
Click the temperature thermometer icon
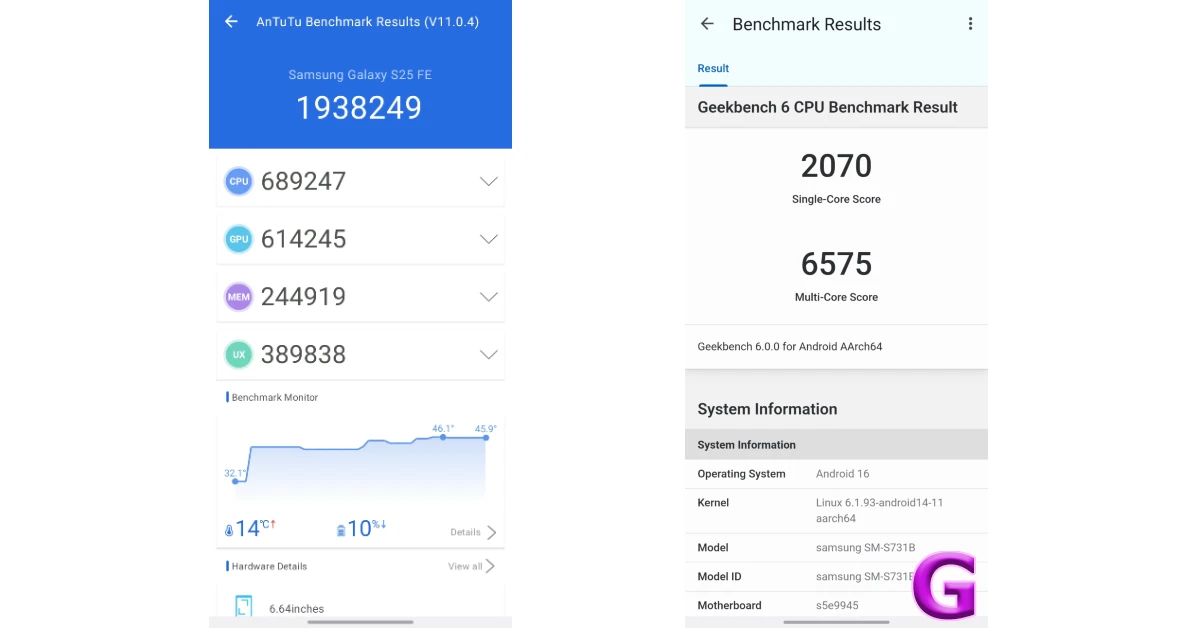click(x=231, y=528)
